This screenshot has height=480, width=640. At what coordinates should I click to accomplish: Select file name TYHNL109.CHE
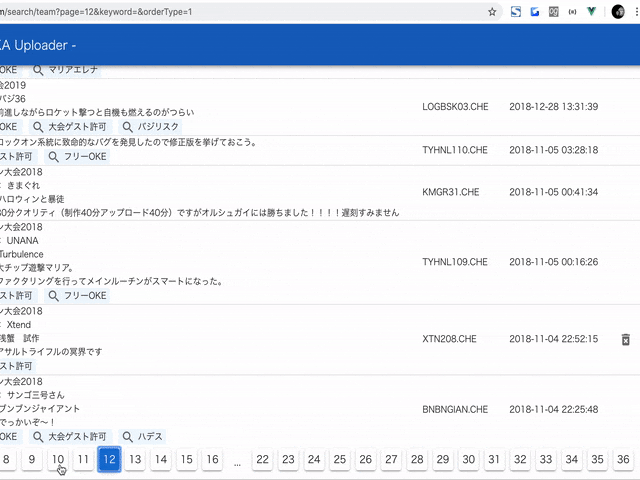click(x=455, y=262)
